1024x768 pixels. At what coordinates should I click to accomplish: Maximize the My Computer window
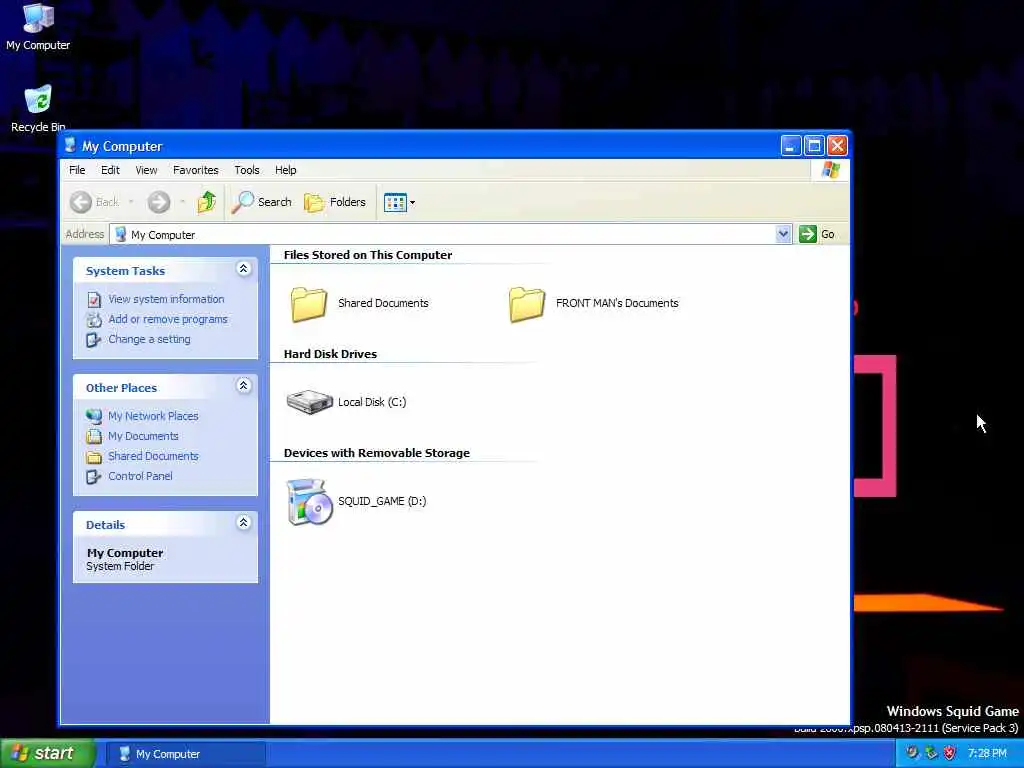click(814, 146)
